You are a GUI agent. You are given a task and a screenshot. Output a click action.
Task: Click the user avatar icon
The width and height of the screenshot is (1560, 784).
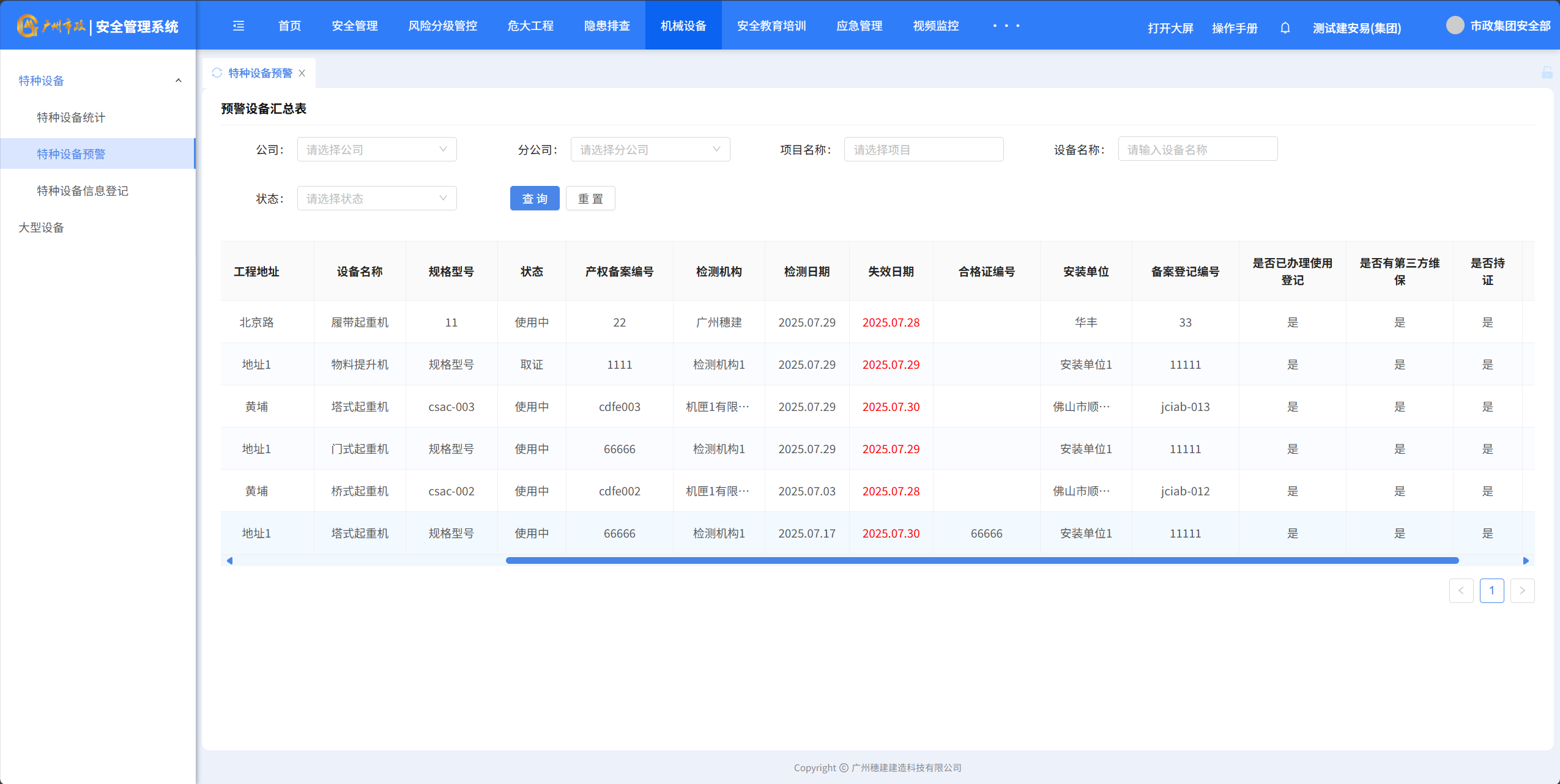(x=1455, y=26)
